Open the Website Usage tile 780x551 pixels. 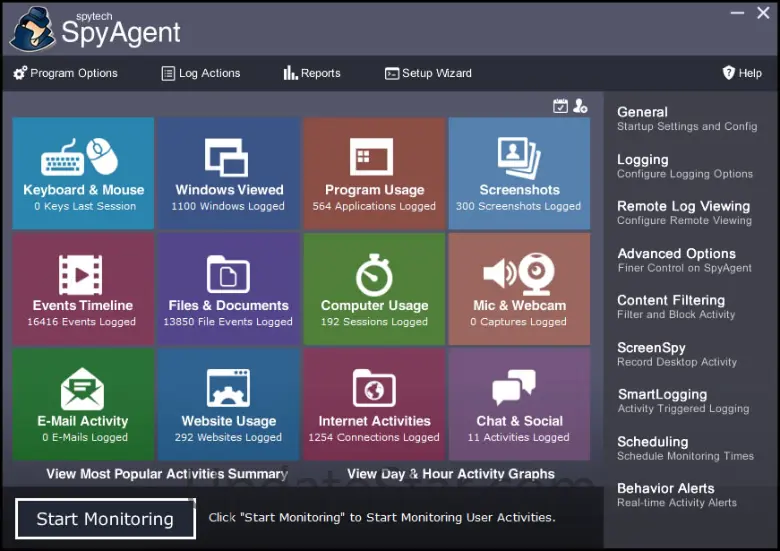(x=228, y=404)
